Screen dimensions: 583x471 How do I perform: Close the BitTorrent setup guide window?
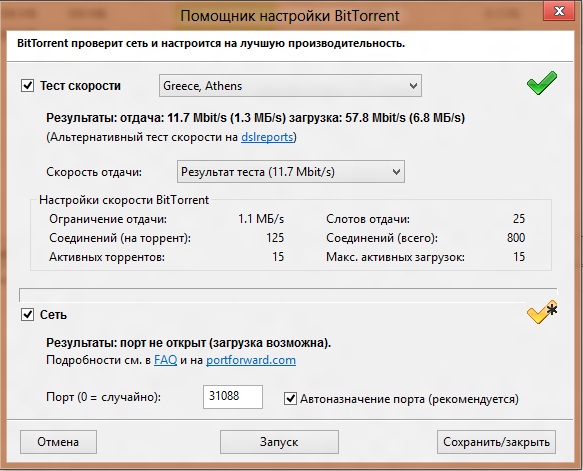(559, 11)
